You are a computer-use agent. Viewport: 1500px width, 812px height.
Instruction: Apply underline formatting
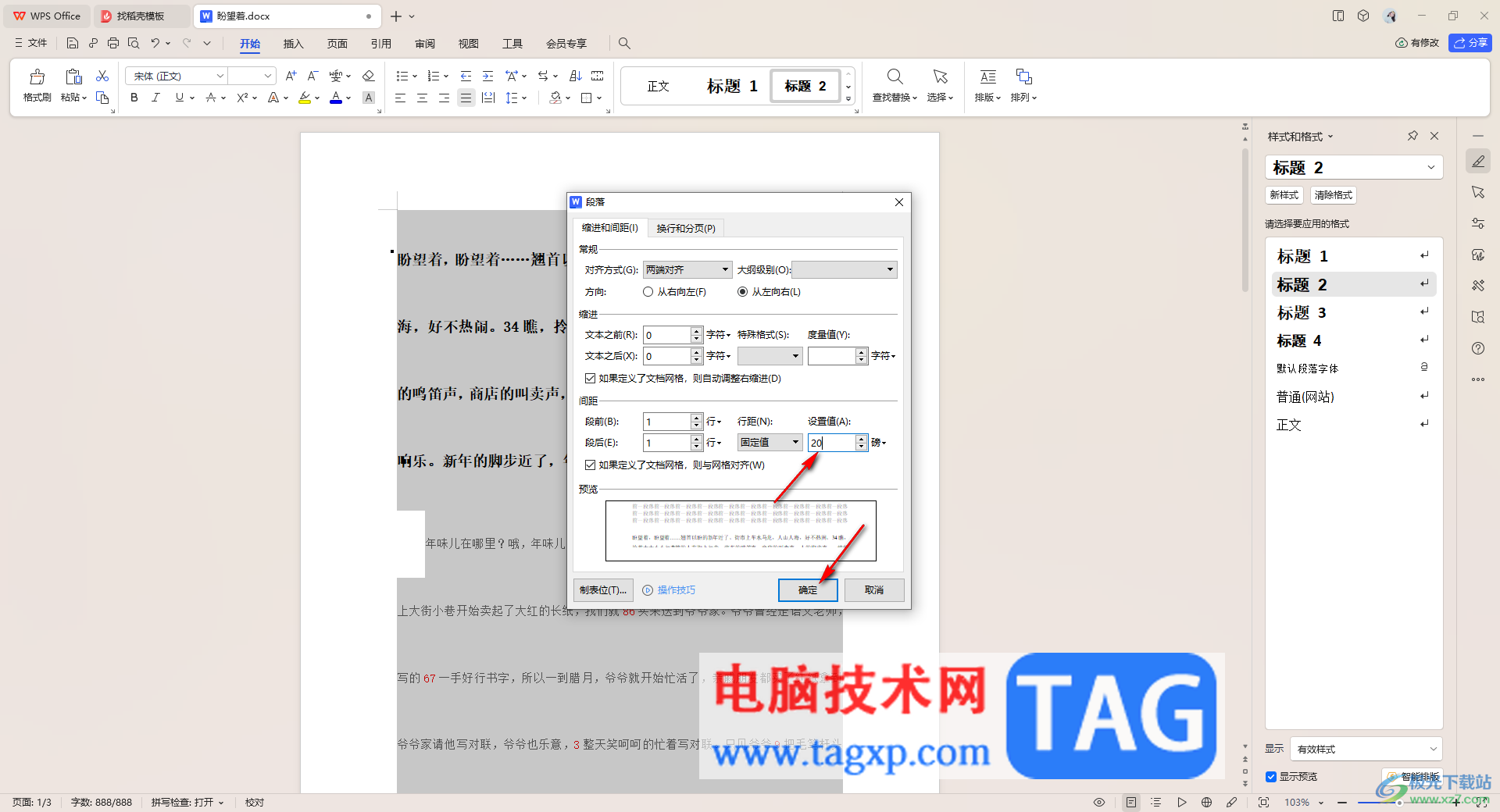pos(180,98)
